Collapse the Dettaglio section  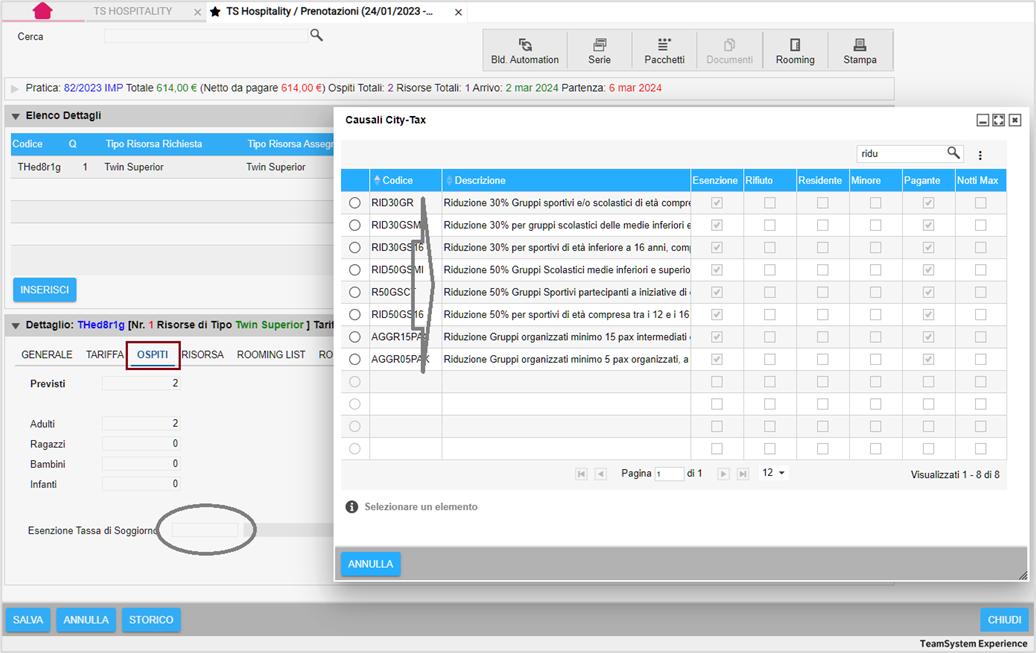(x=15, y=325)
